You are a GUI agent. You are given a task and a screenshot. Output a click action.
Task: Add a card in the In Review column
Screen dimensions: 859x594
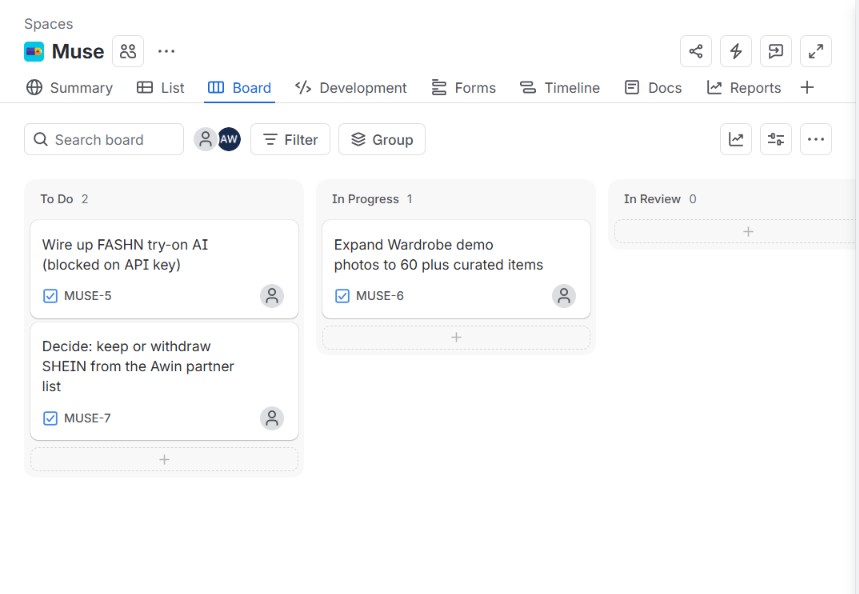pyautogui.click(x=736, y=231)
